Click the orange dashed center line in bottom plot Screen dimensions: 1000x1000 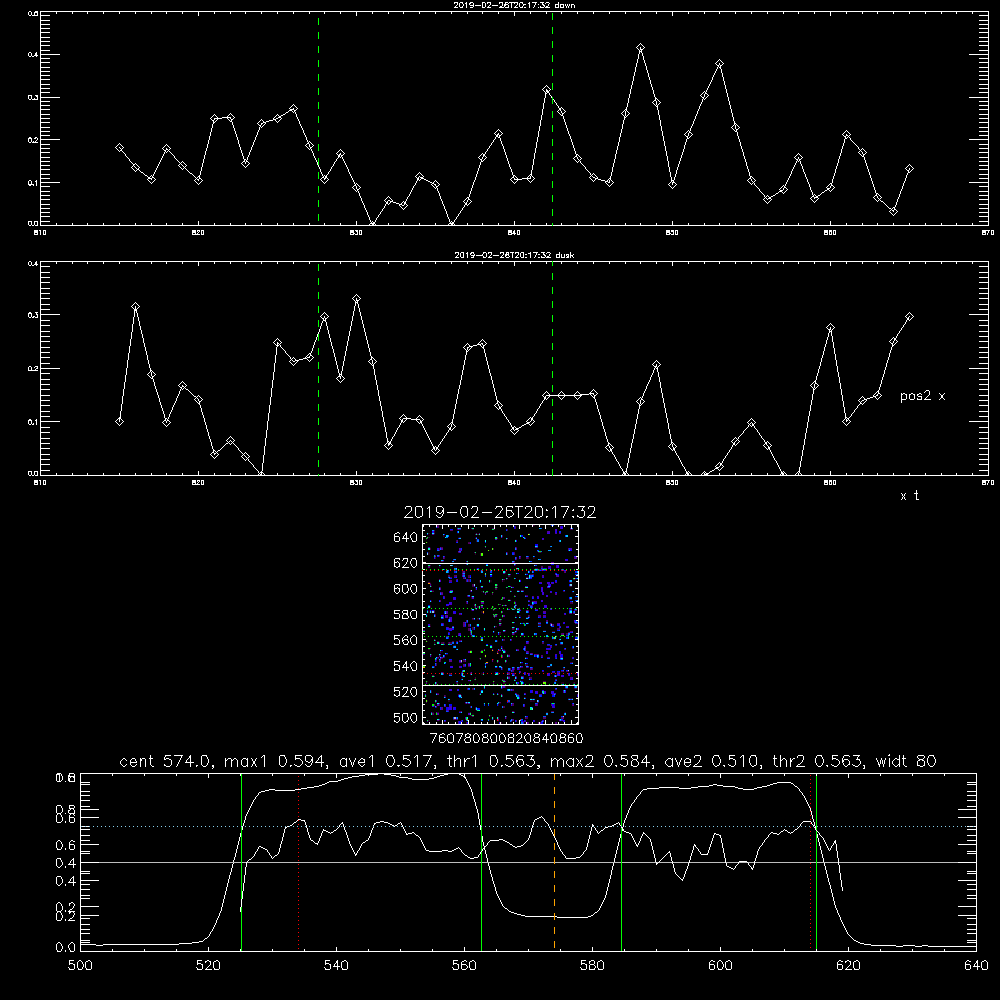pos(554,862)
